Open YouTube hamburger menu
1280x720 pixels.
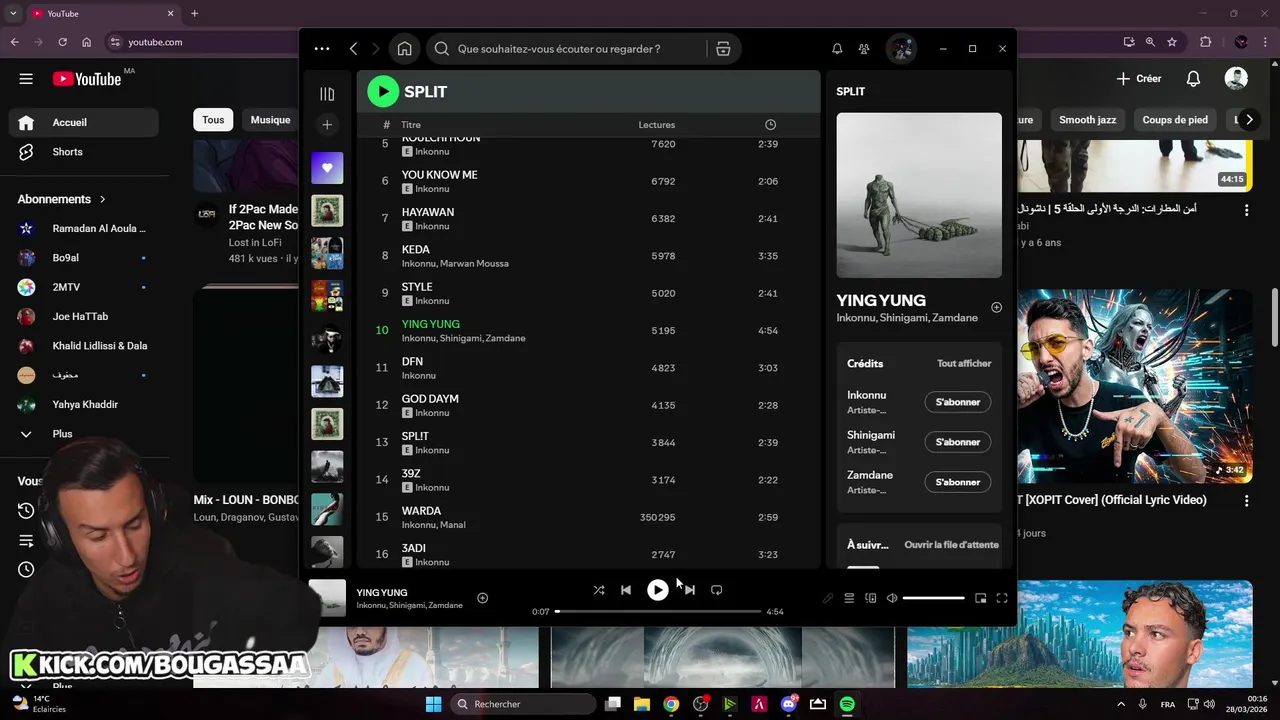click(26, 79)
